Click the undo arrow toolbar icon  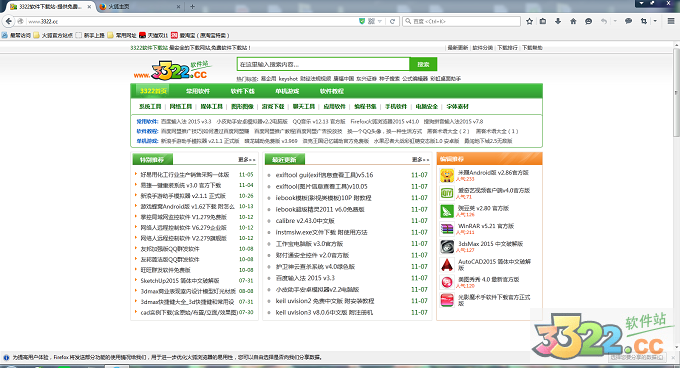[604, 21]
